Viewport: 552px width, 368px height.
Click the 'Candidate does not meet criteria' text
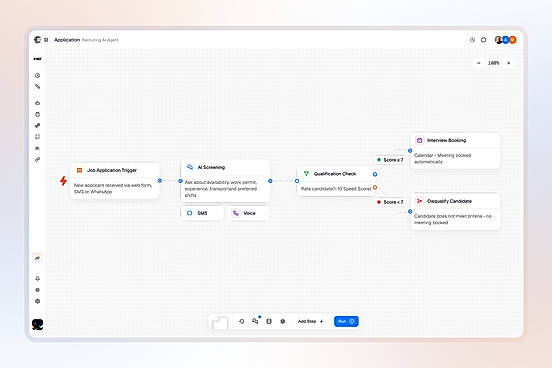(453, 219)
